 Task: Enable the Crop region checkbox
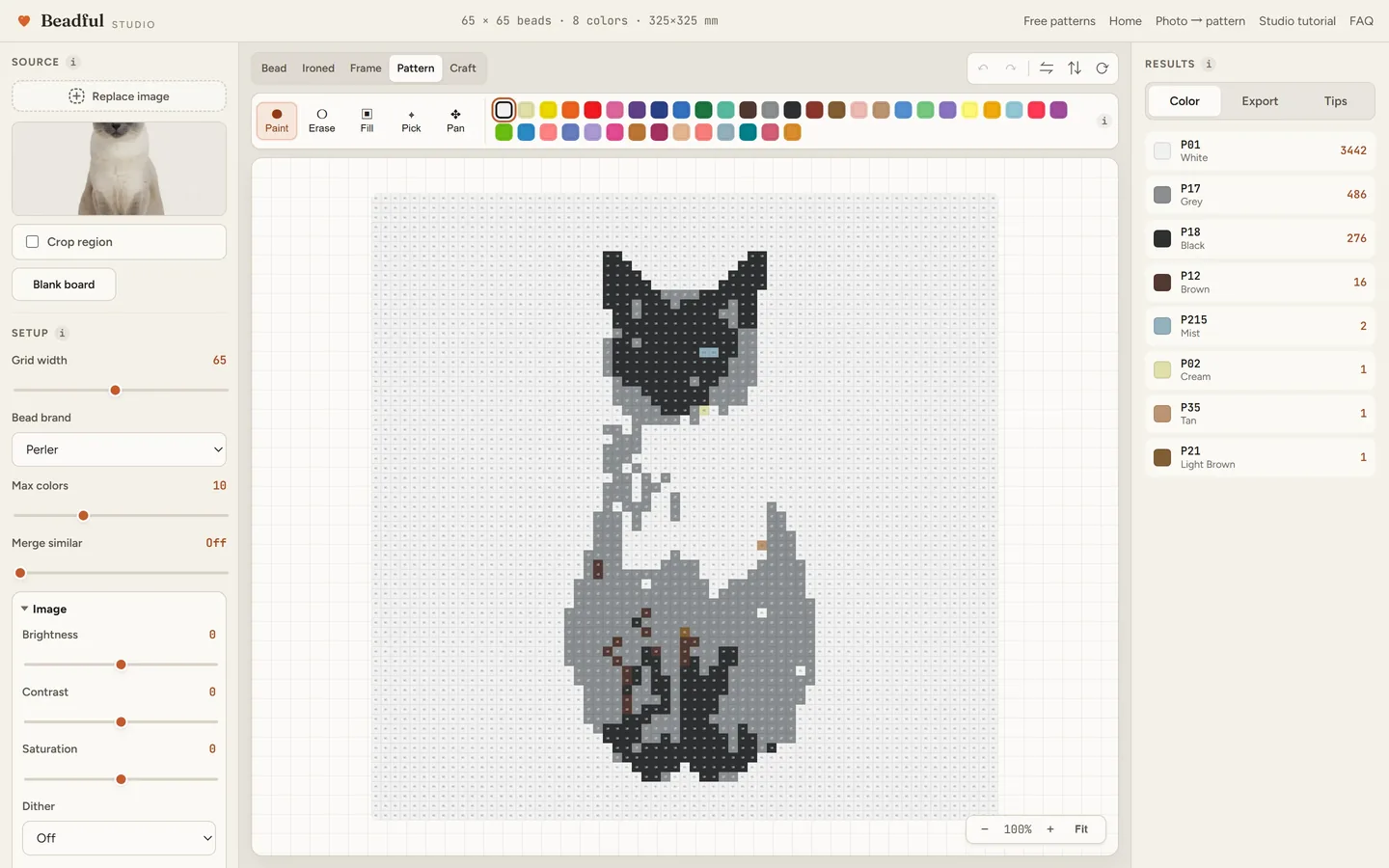pos(33,242)
